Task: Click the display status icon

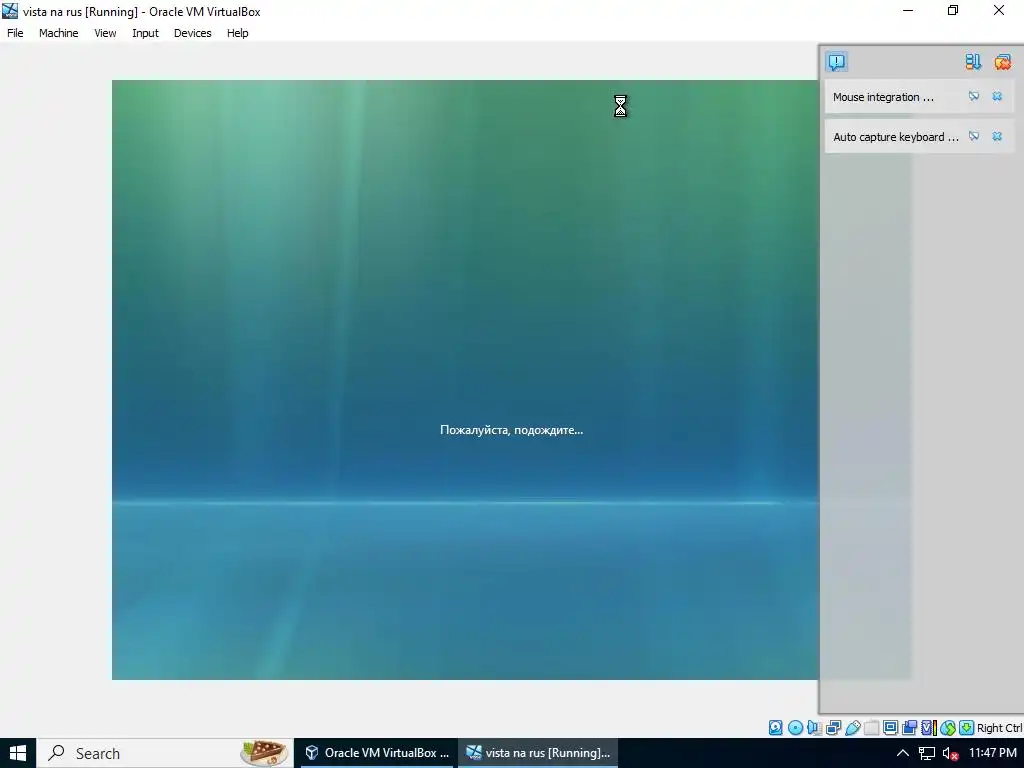Action: pyautogui.click(x=890, y=728)
